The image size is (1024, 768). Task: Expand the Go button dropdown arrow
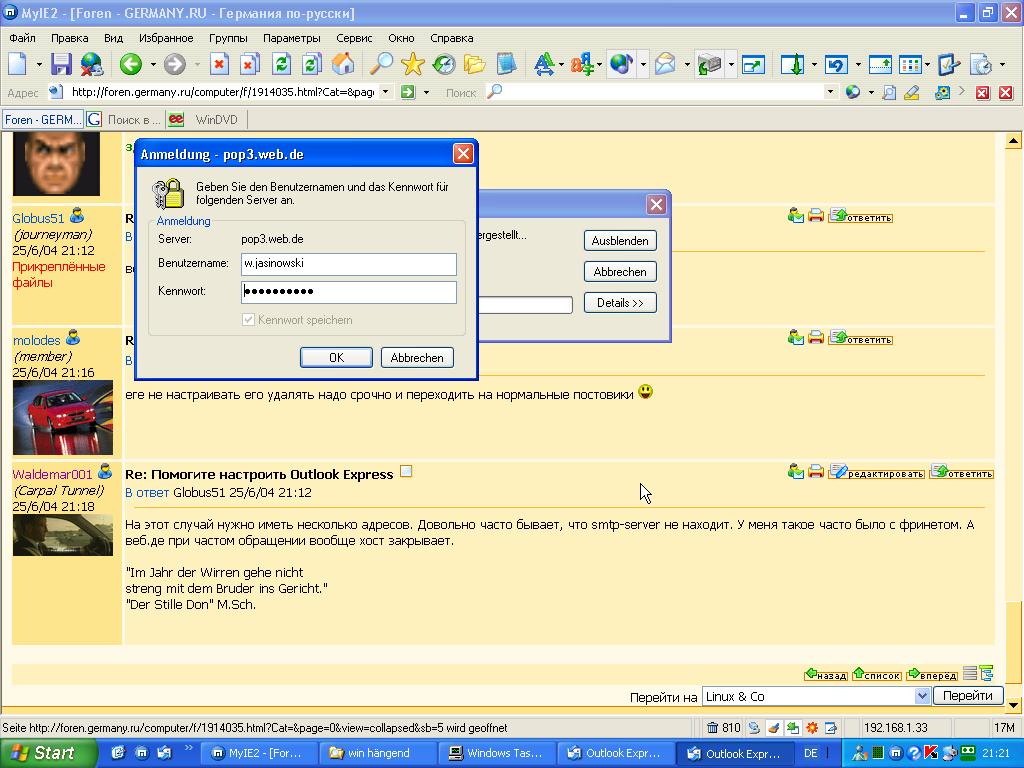pyautogui.click(x=426, y=93)
